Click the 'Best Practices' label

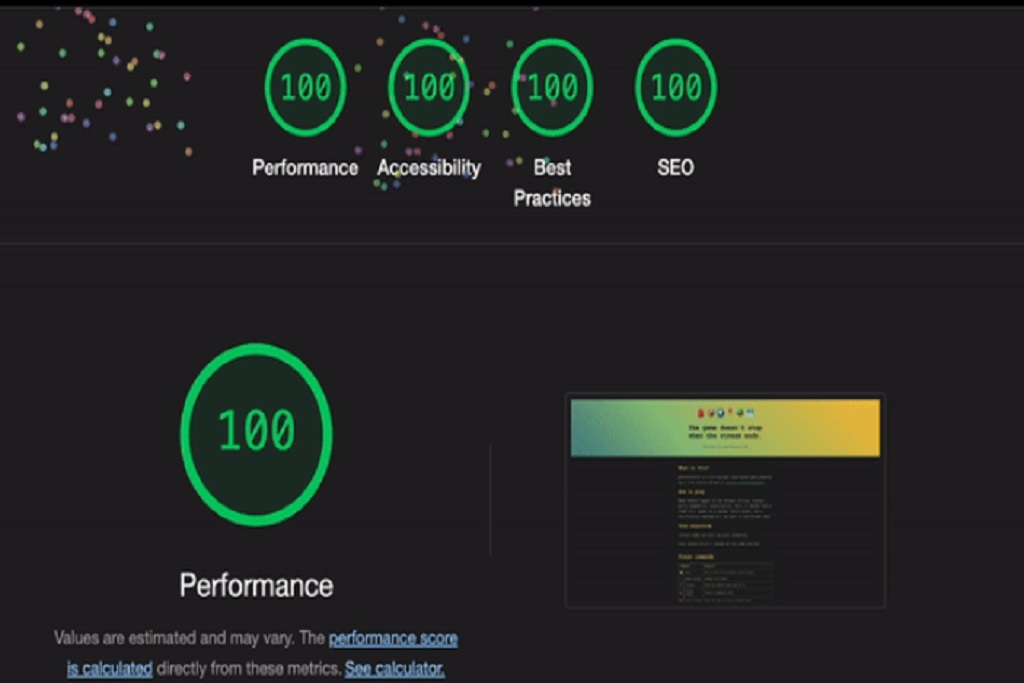[x=552, y=183]
